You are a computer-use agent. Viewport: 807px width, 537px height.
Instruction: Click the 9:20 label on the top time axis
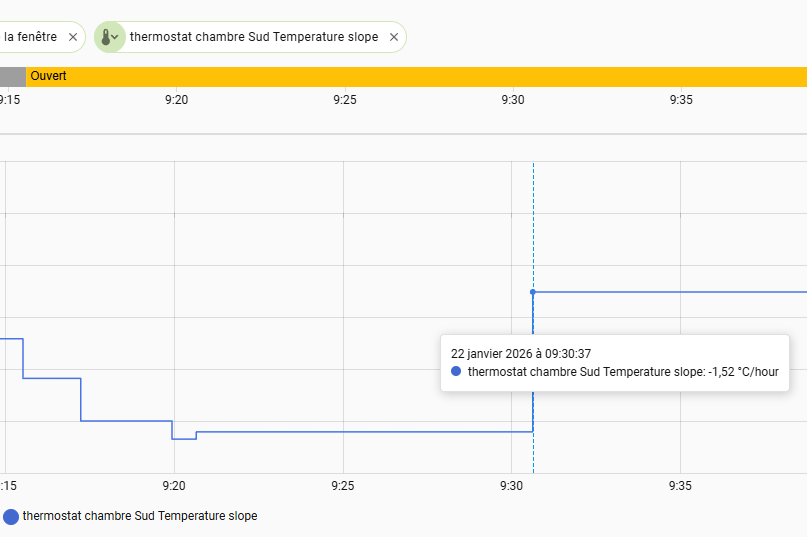[x=176, y=100]
